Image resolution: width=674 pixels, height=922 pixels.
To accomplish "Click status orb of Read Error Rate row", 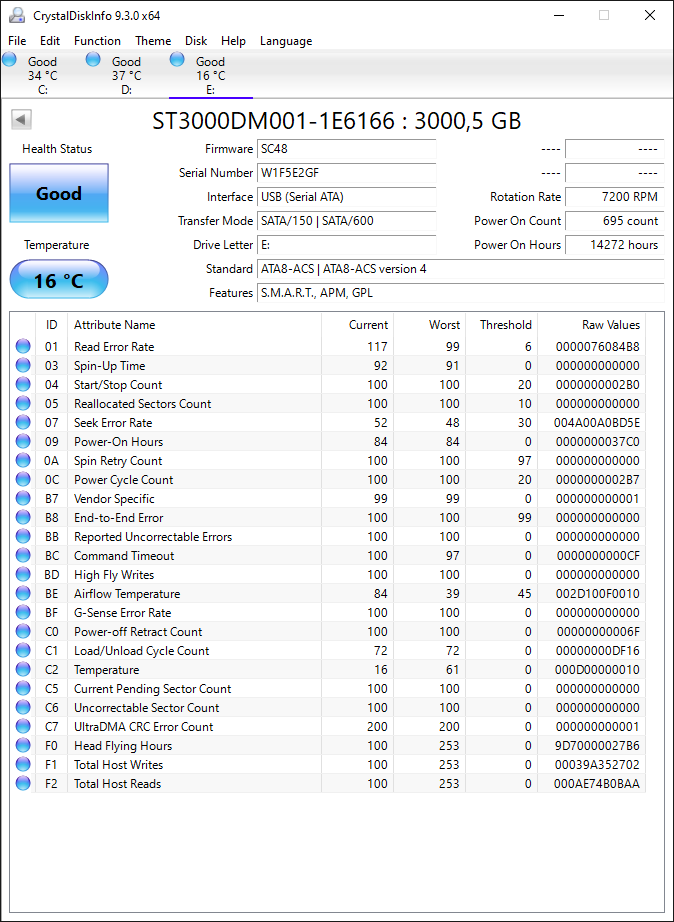I will (x=23, y=346).
